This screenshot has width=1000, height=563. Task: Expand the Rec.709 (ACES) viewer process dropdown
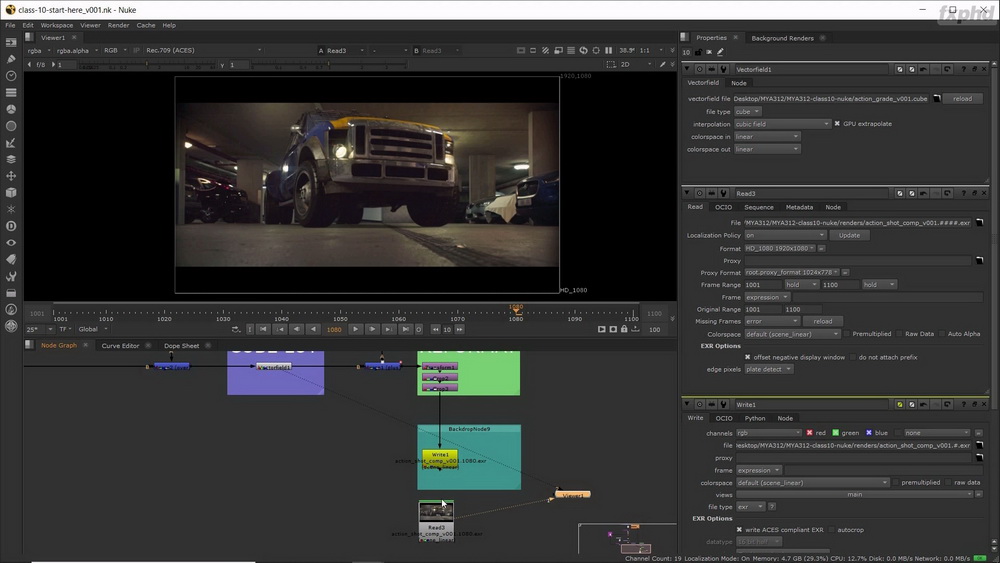coord(203,50)
